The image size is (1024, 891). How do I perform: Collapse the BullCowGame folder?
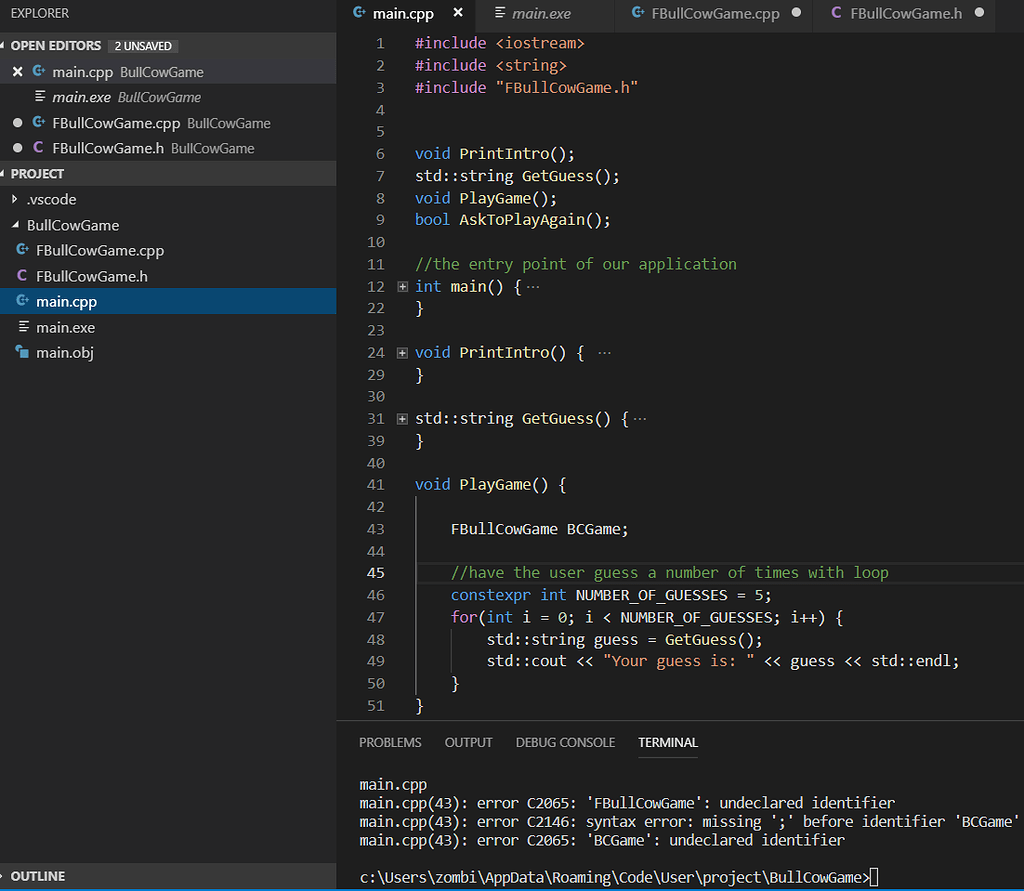15,225
